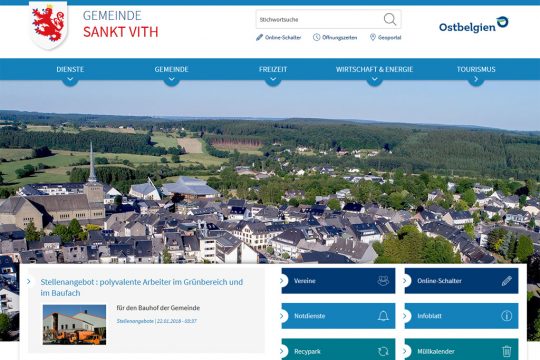Screen dimensions: 540x360
Task: Open the Vereine tile
Action: [338, 281]
